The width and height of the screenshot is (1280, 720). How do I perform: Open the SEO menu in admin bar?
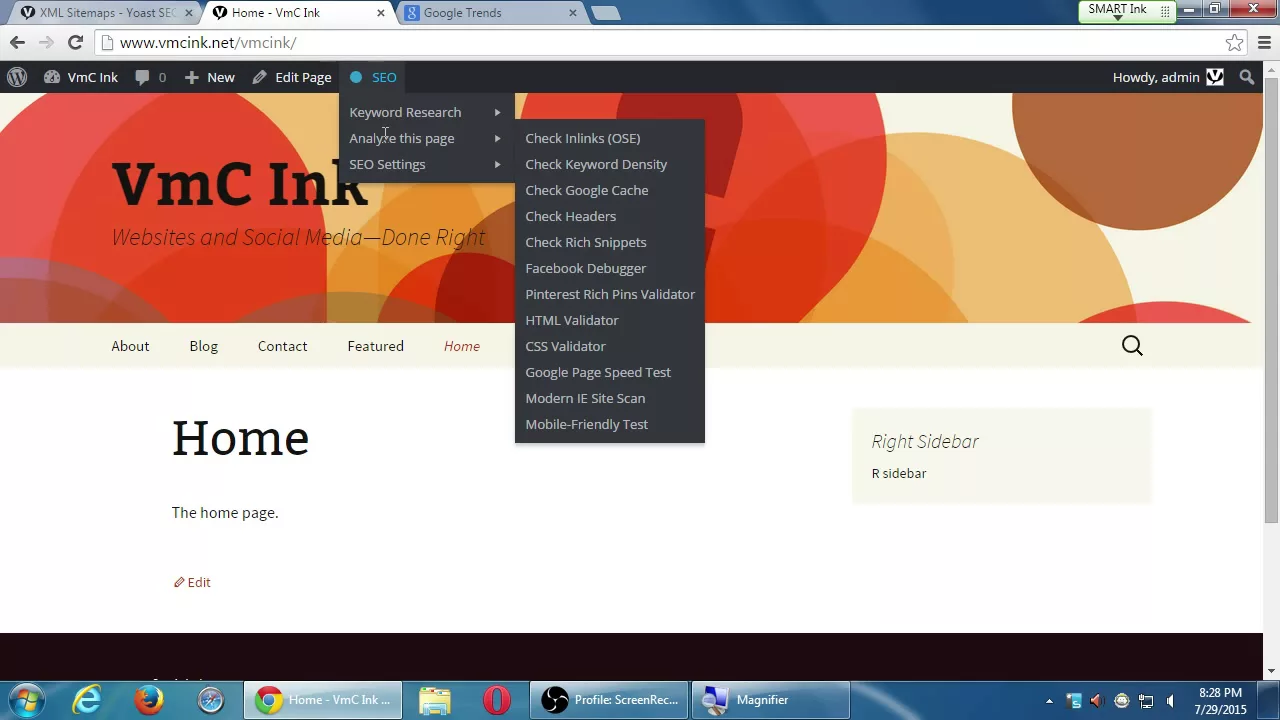point(373,77)
